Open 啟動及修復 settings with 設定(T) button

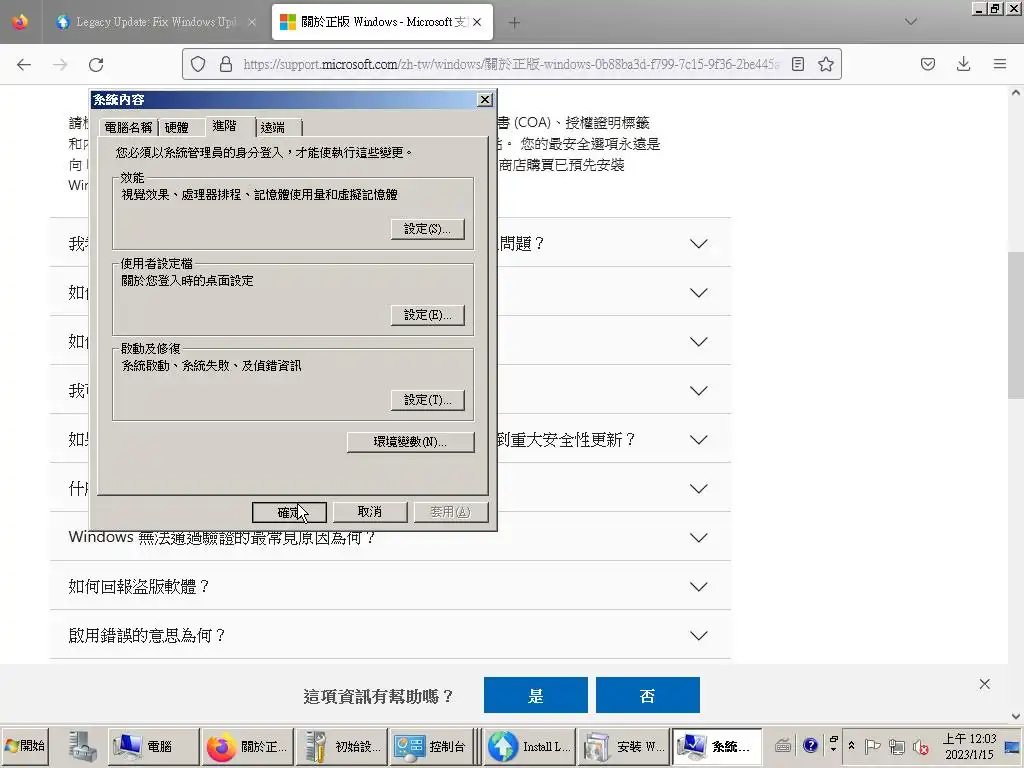tap(428, 400)
